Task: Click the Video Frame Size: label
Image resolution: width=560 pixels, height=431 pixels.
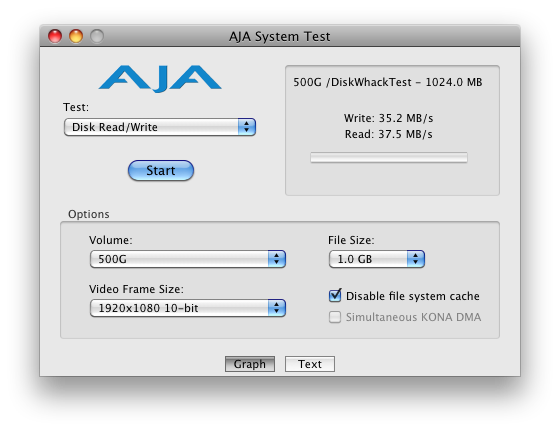Action: coord(136,289)
